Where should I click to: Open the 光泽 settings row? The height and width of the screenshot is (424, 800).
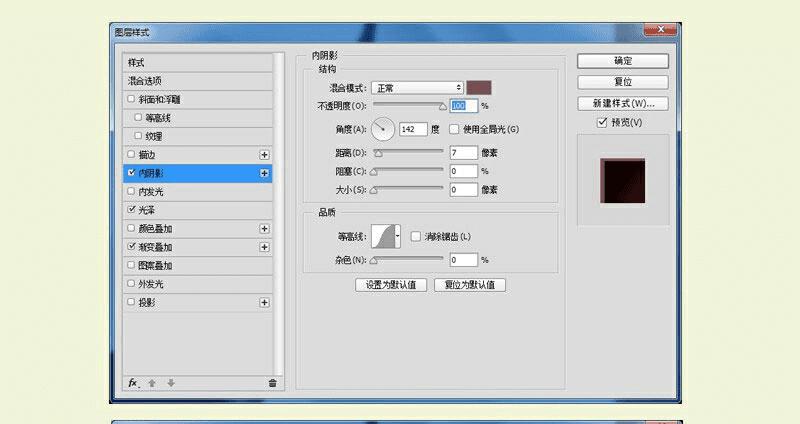point(198,210)
